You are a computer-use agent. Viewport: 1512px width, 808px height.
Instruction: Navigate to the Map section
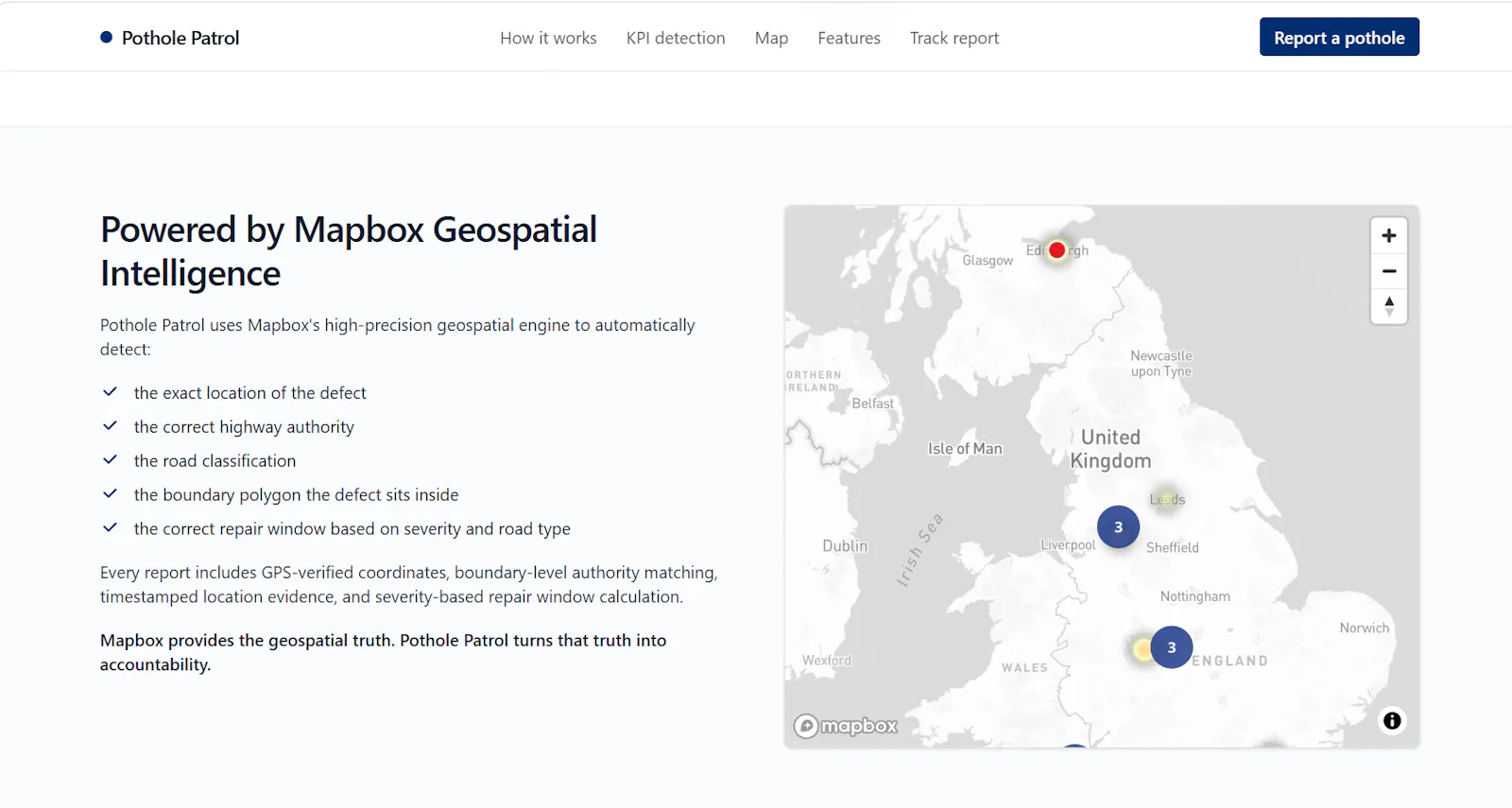pyautogui.click(x=771, y=38)
